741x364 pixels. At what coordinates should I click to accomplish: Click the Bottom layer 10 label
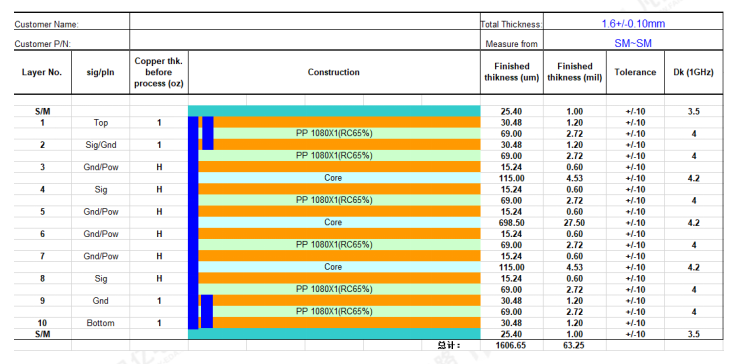pos(101,323)
